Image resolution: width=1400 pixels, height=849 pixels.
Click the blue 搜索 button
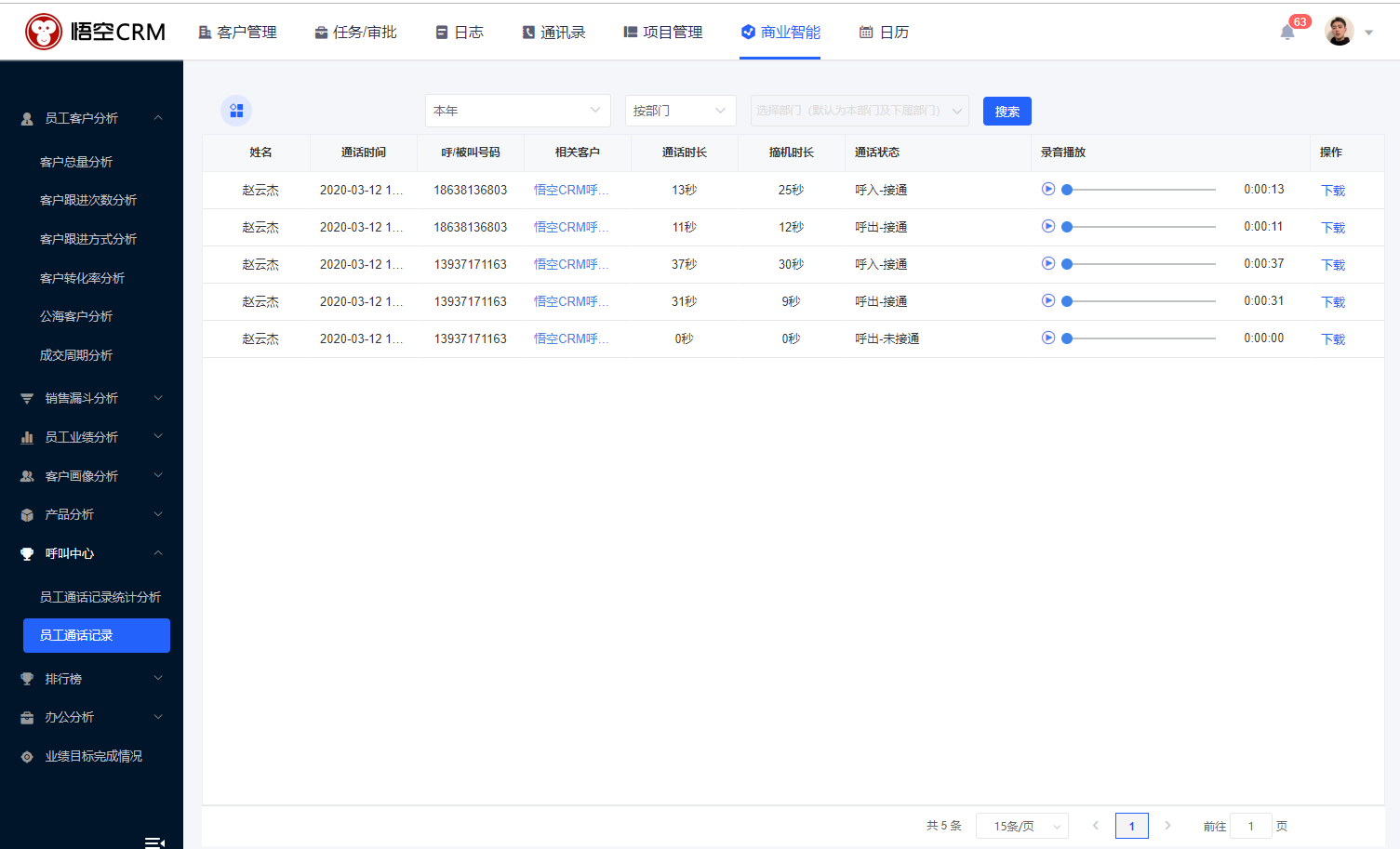(x=1007, y=112)
